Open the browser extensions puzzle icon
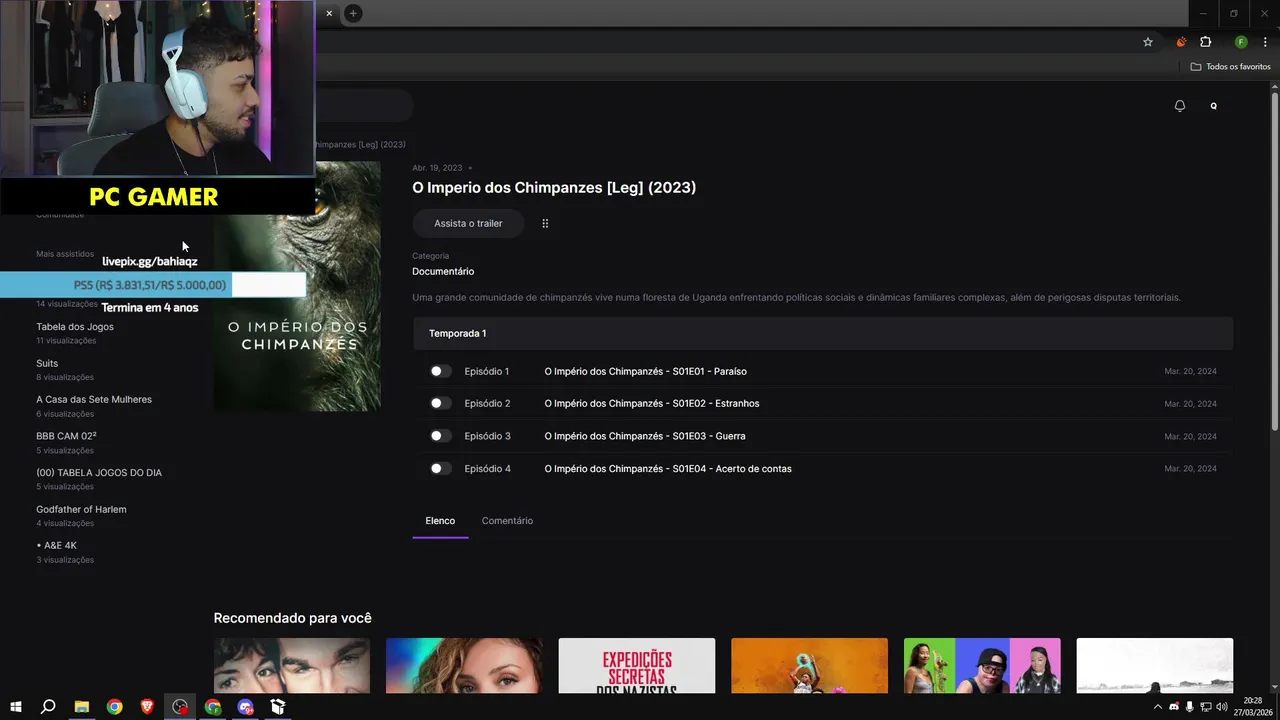 [1206, 42]
